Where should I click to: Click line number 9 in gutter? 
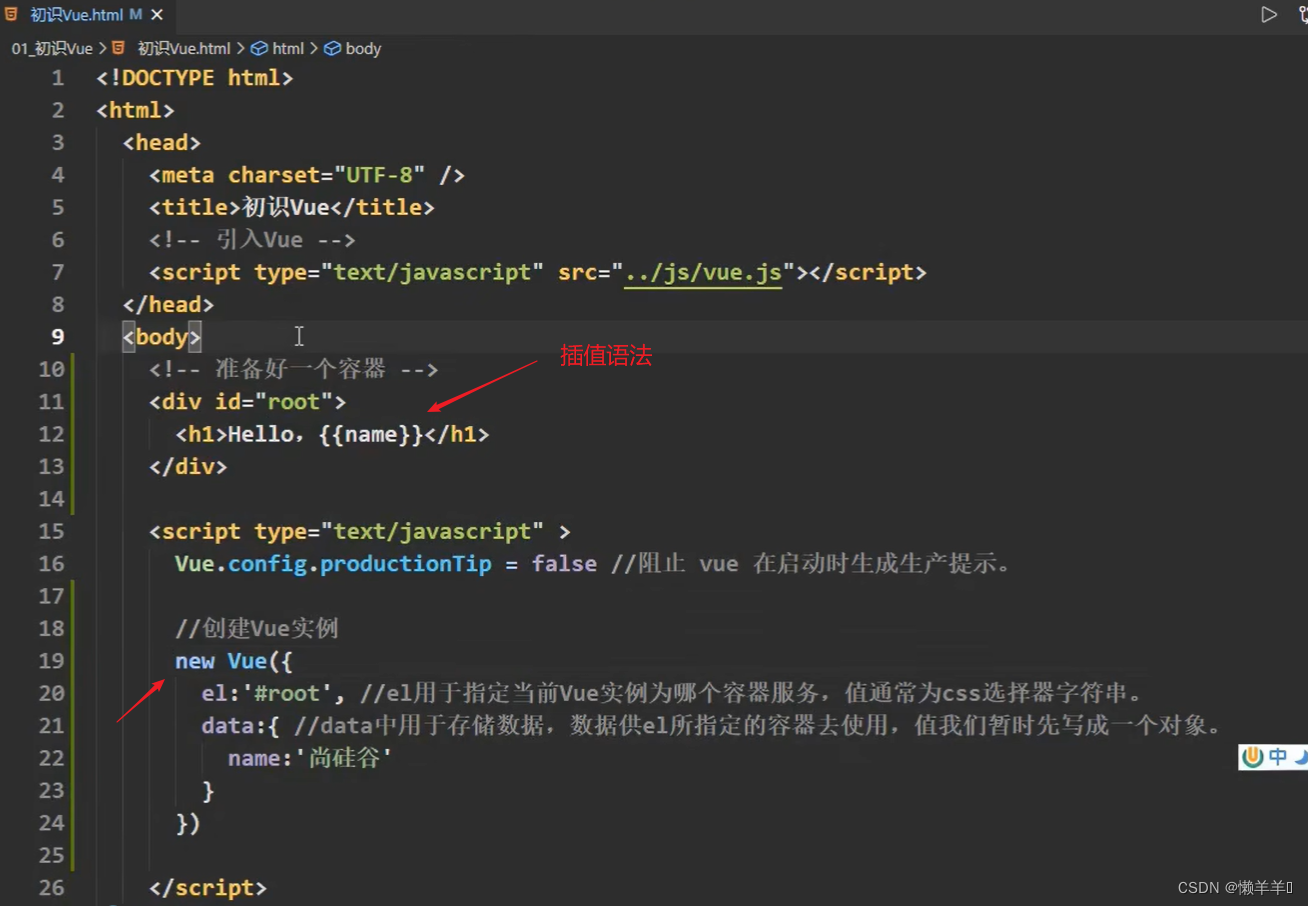[x=57, y=337]
